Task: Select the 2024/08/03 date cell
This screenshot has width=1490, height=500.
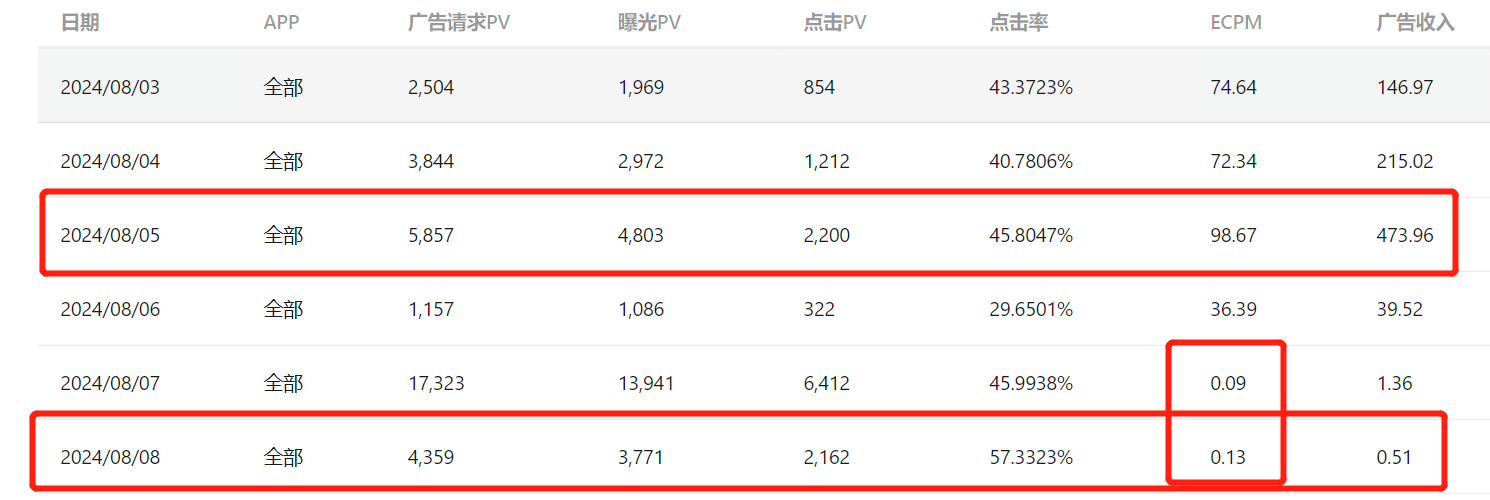Action: (110, 87)
